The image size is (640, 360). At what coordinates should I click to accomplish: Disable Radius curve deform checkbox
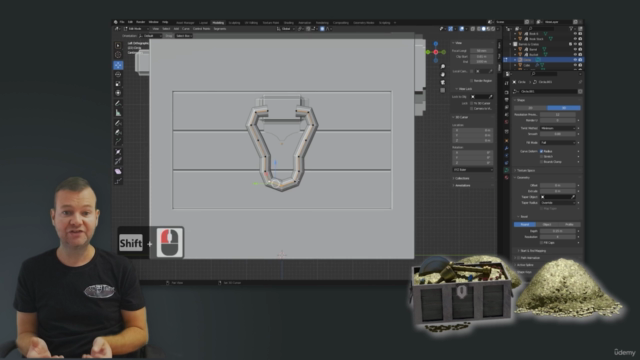pos(542,151)
